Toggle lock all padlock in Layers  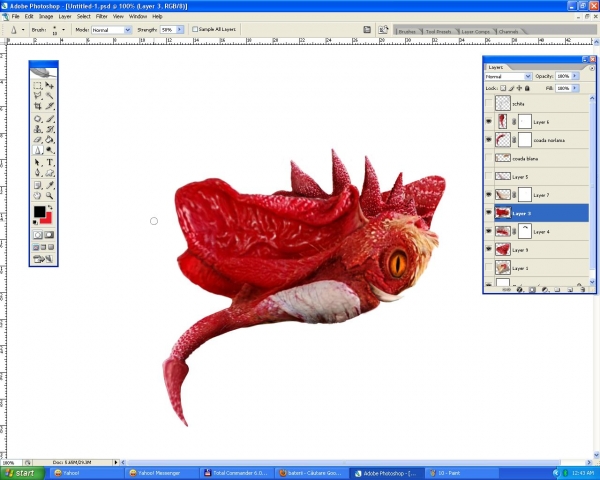click(527, 88)
